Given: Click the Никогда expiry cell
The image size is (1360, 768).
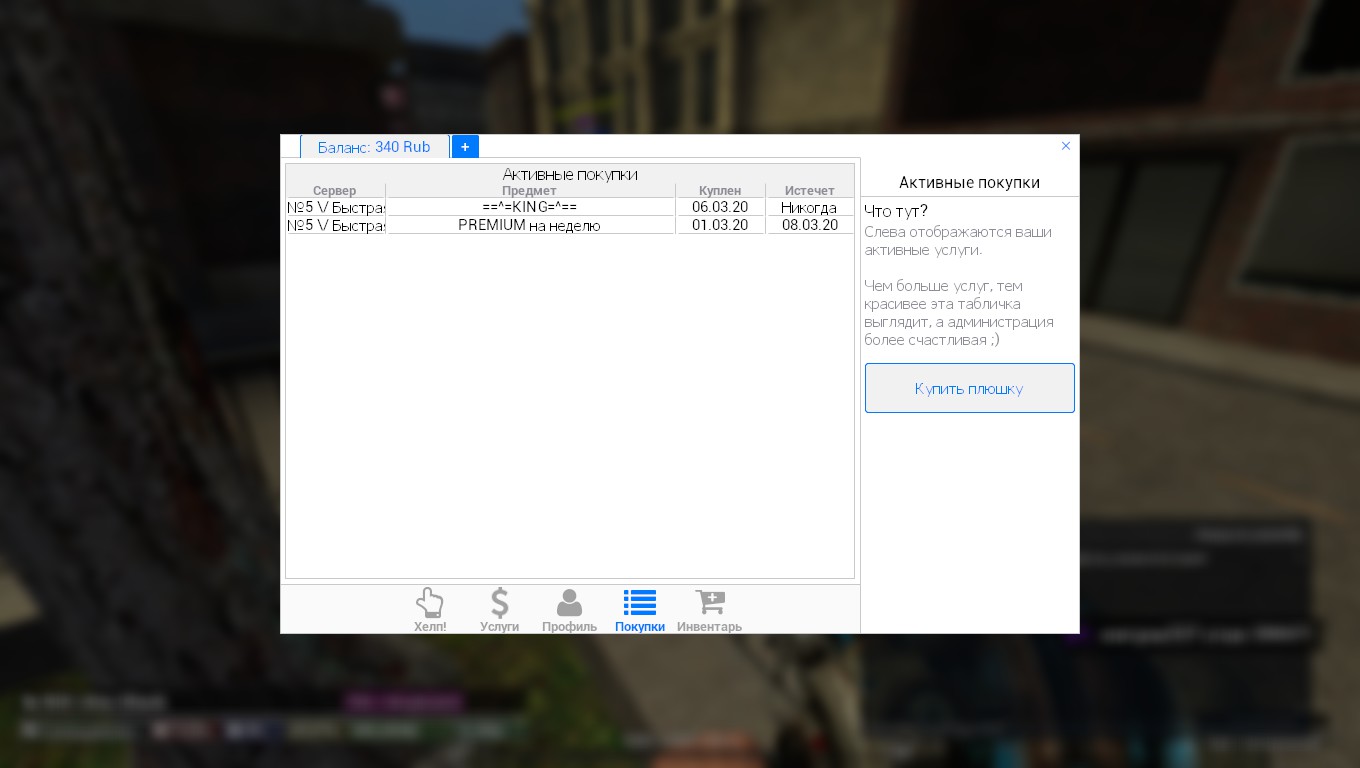Looking at the screenshot, I should (809, 207).
